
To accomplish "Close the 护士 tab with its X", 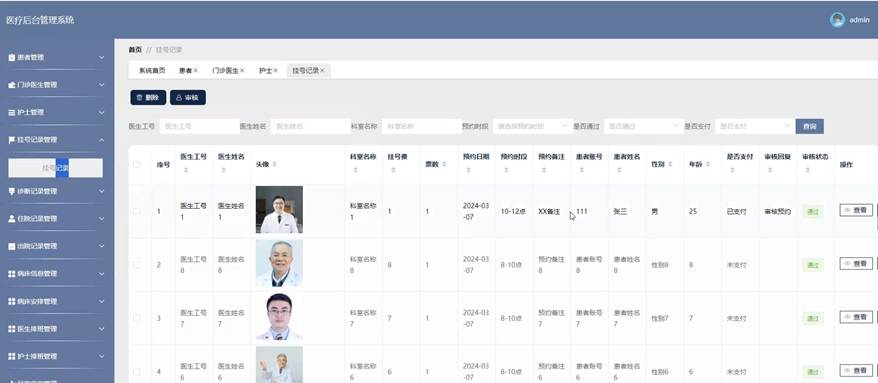I will point(275,71).
